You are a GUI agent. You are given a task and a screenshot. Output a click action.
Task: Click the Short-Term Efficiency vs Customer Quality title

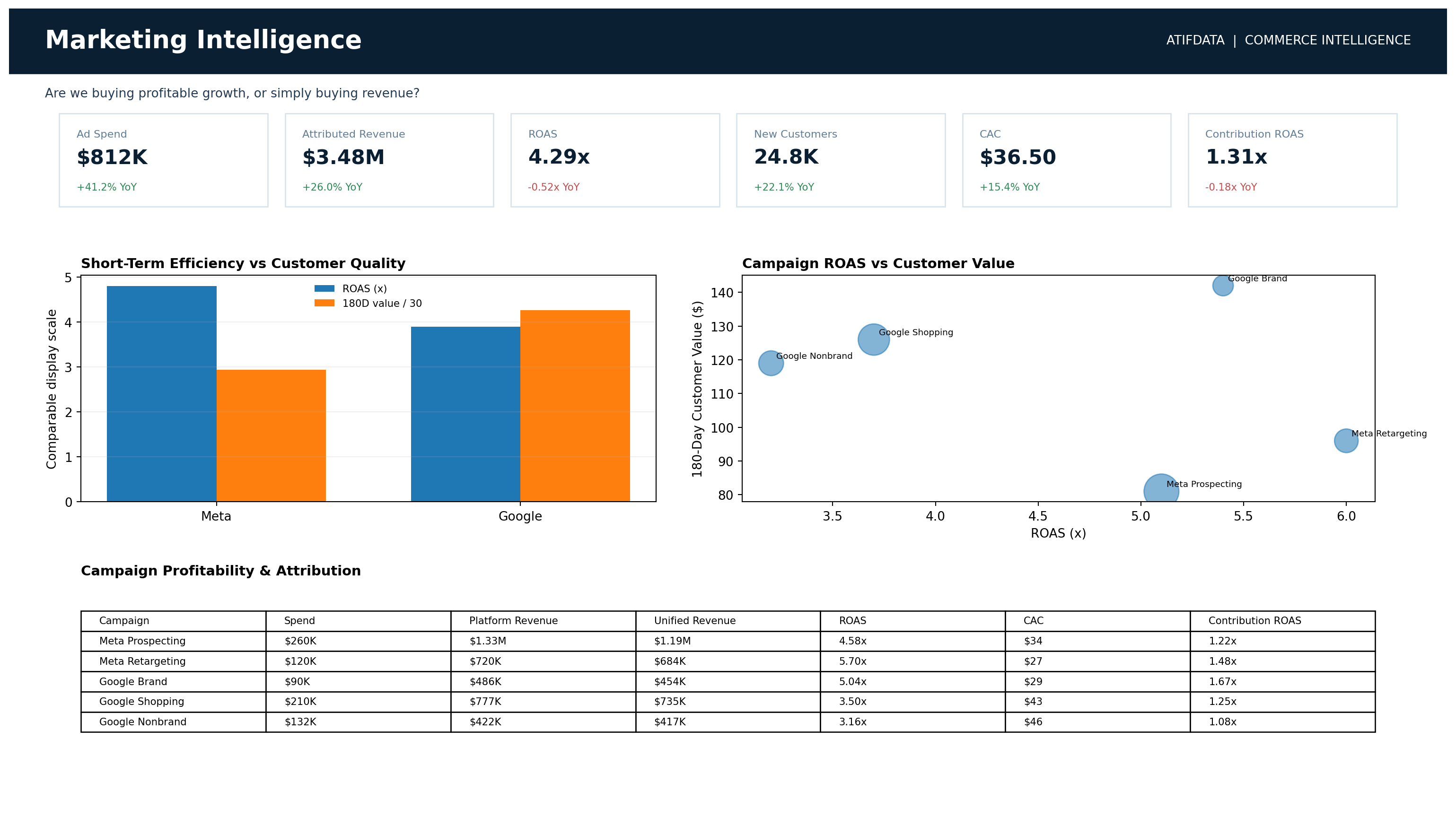pyautogui.click(x=244, y=264)
